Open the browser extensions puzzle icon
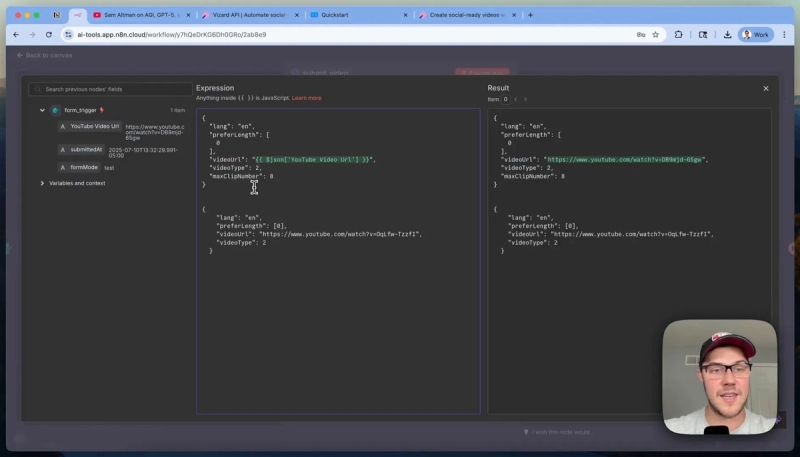The height and width of the screenshot is (457, 800). (x=678, y=35)
